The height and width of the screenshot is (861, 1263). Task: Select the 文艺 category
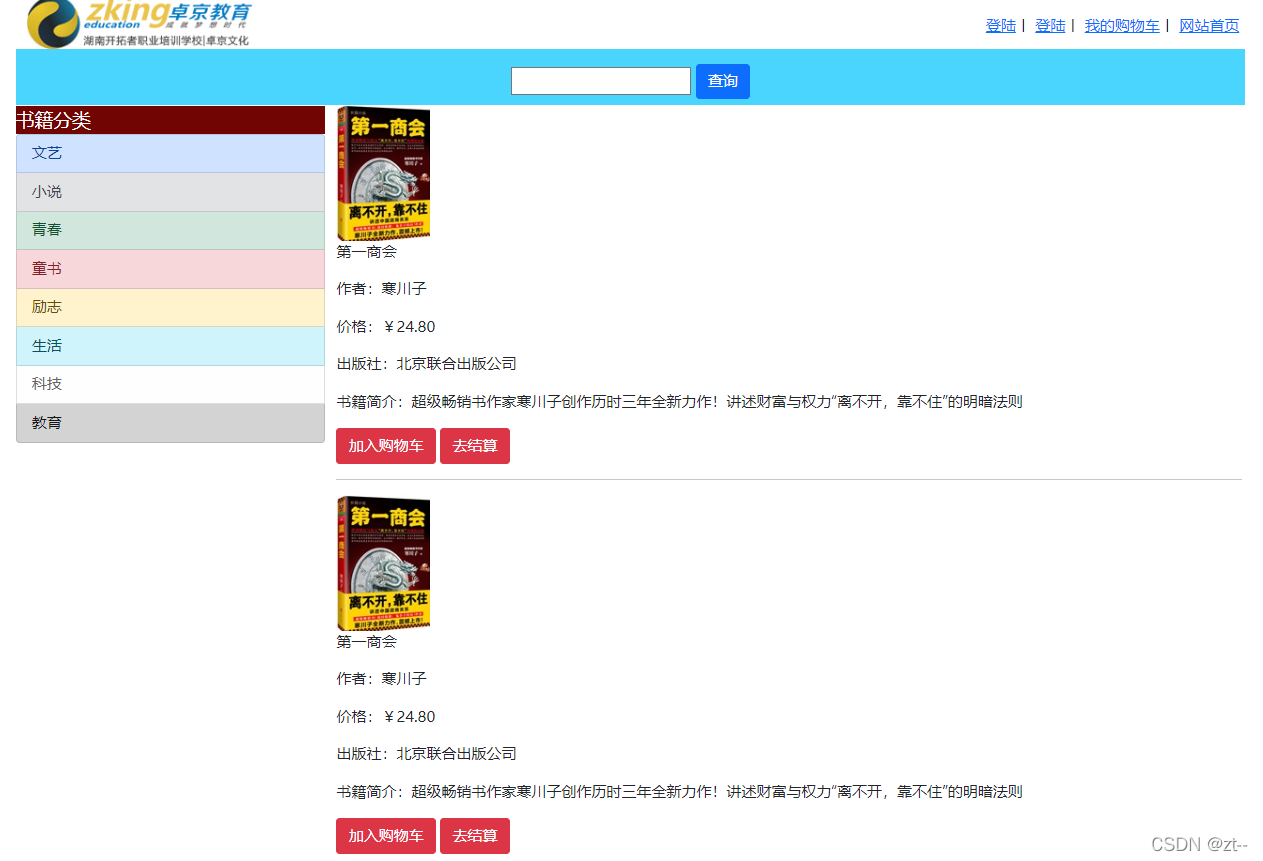(170, 153)
